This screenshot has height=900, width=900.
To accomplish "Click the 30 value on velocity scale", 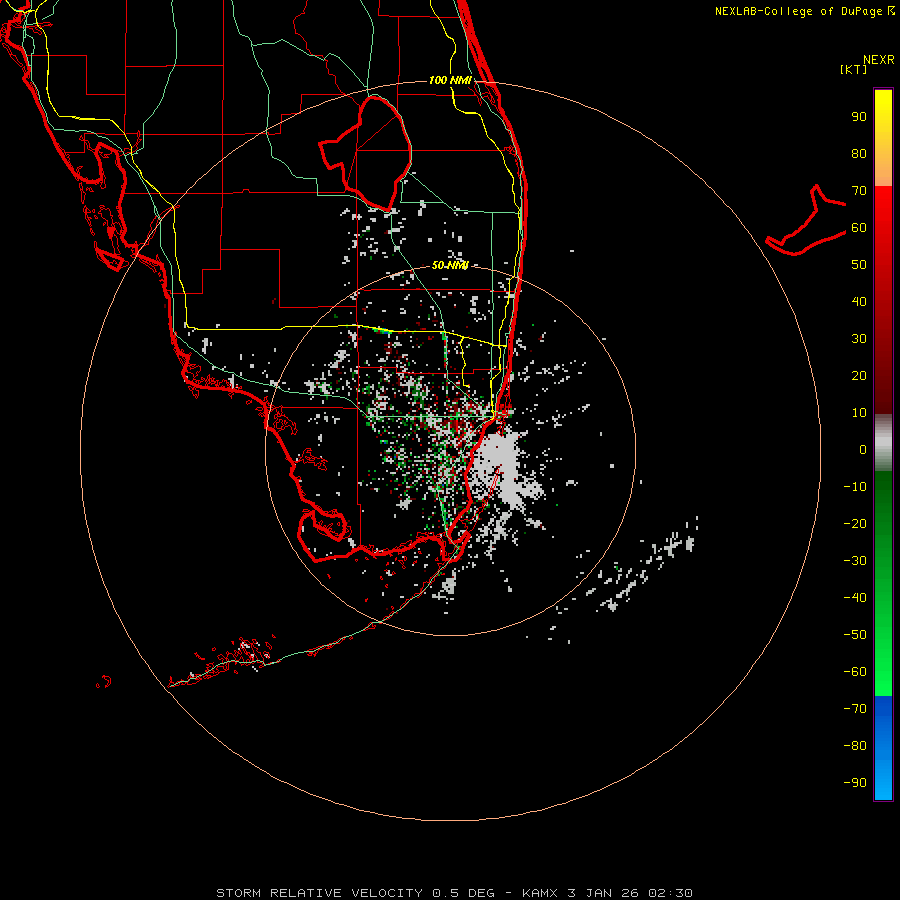I will coord(859,339).
